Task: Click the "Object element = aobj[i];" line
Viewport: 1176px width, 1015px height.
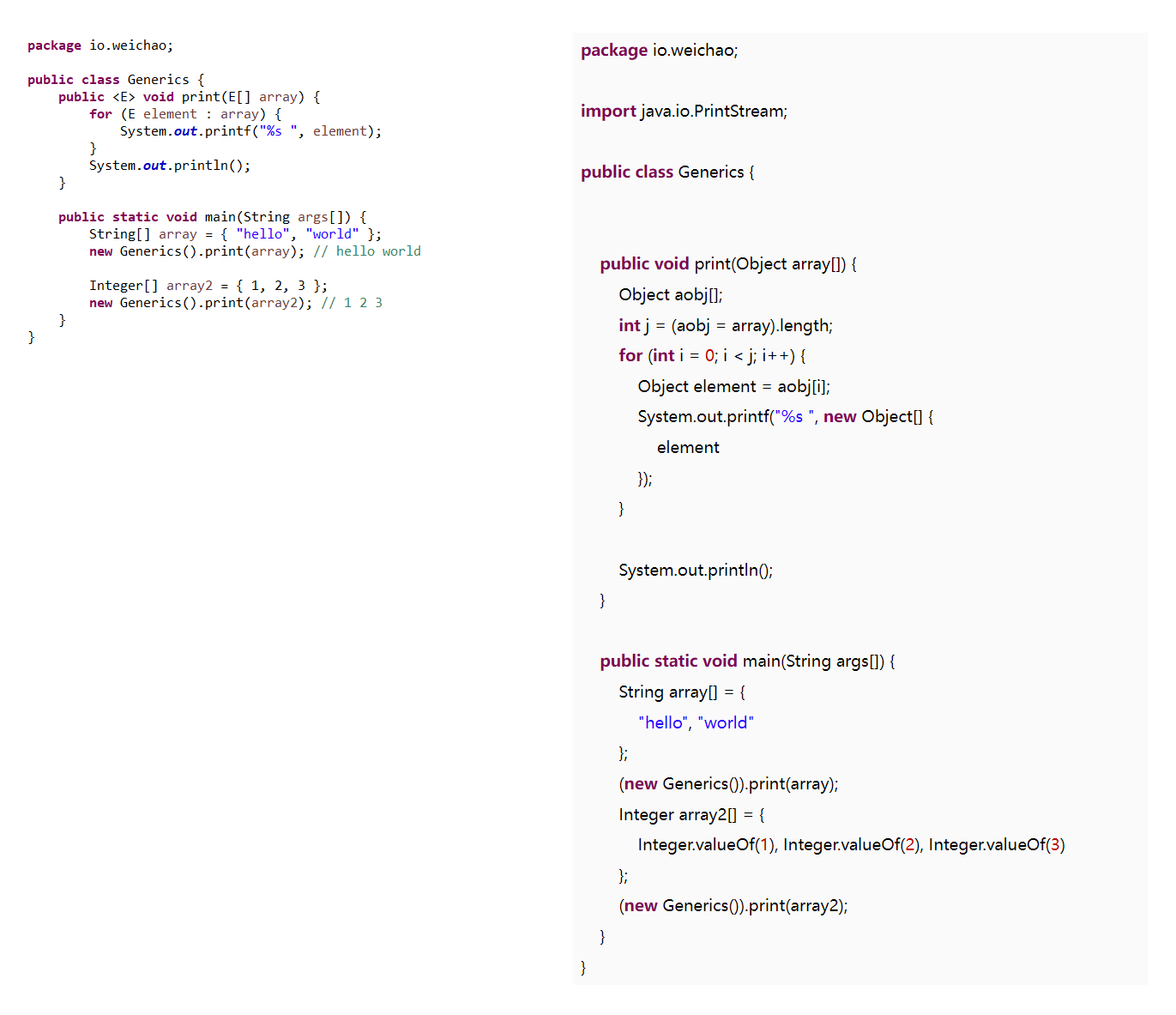Action: point(733,387)
